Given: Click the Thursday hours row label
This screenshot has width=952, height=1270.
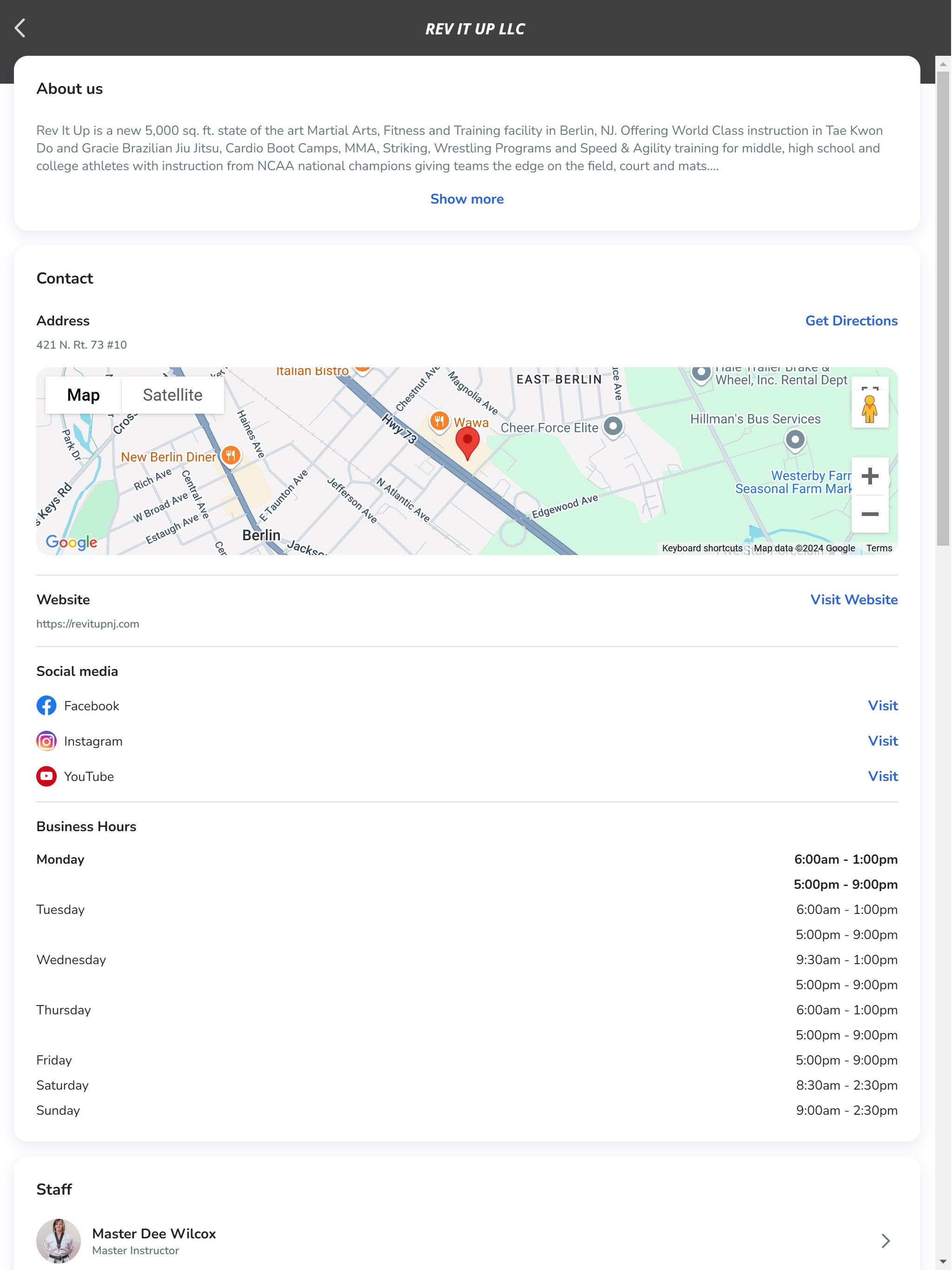Looking at the screenshot, I should click(x=64, y=1011).
